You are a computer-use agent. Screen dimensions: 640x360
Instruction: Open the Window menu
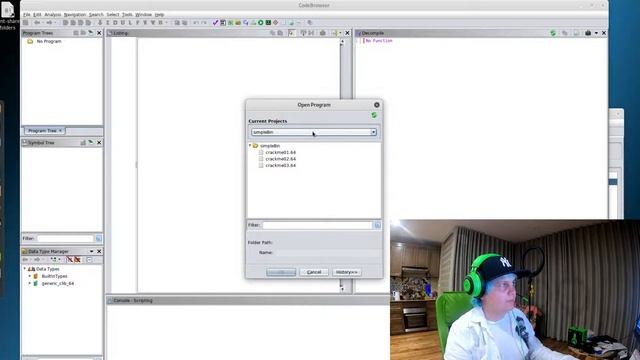(x=143, y=15)
